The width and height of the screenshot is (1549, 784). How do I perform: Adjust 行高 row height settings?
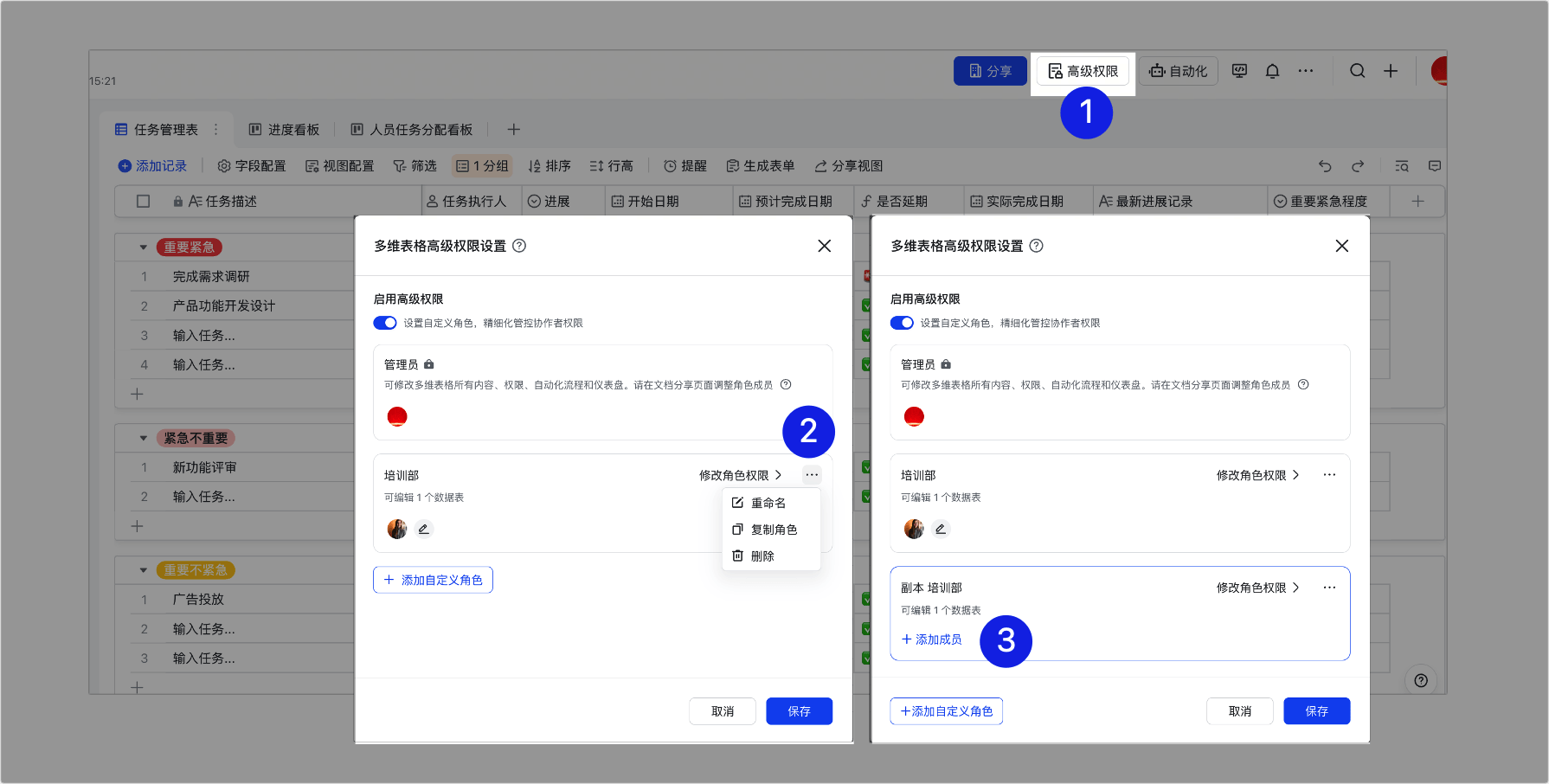point(612,165)
